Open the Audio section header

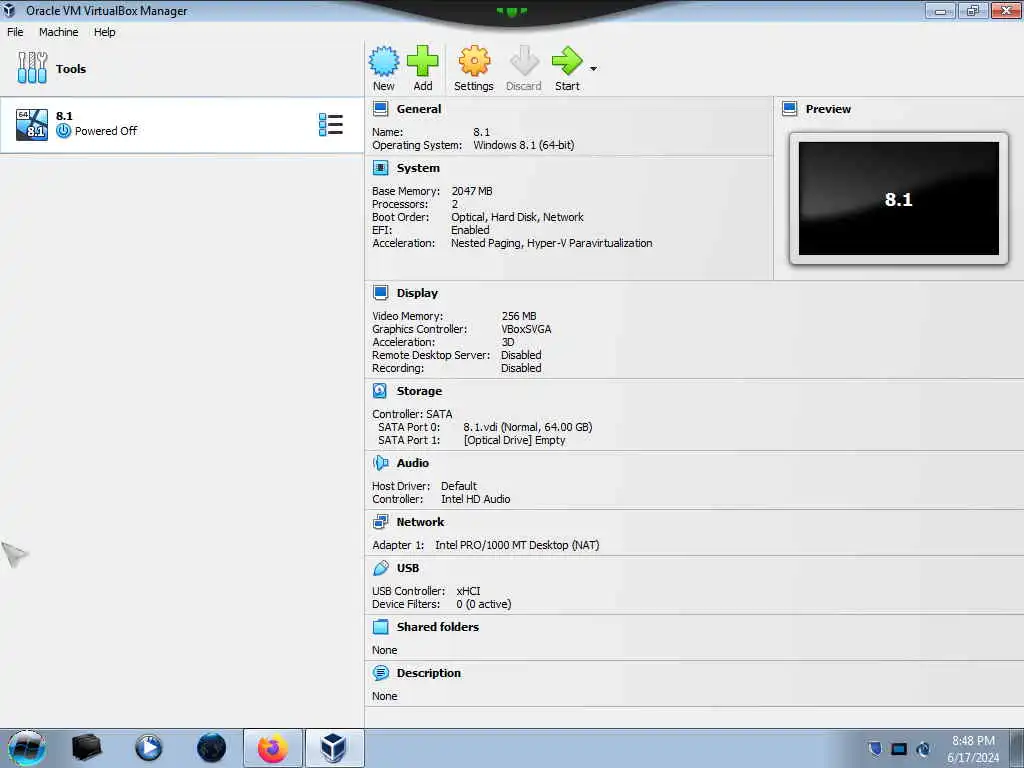tap(413, 463)
